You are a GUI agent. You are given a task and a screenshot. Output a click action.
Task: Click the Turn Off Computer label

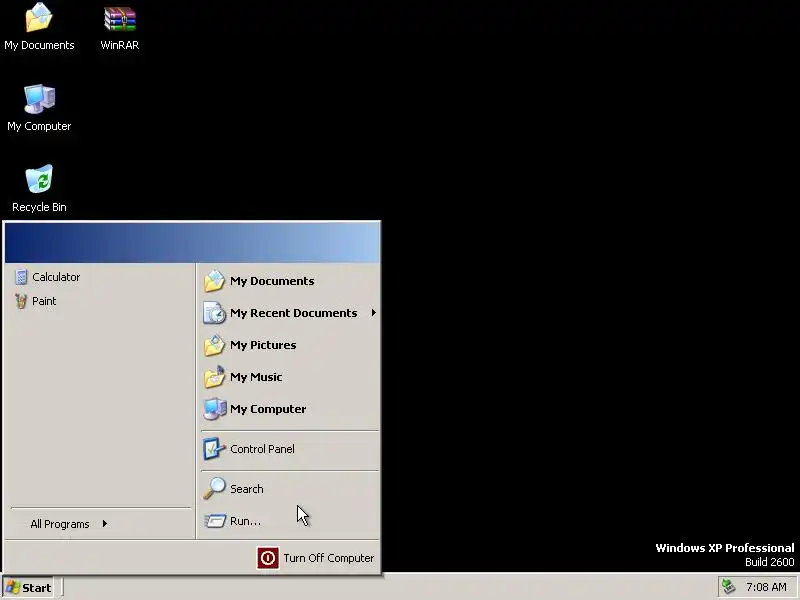coord(329,558)
